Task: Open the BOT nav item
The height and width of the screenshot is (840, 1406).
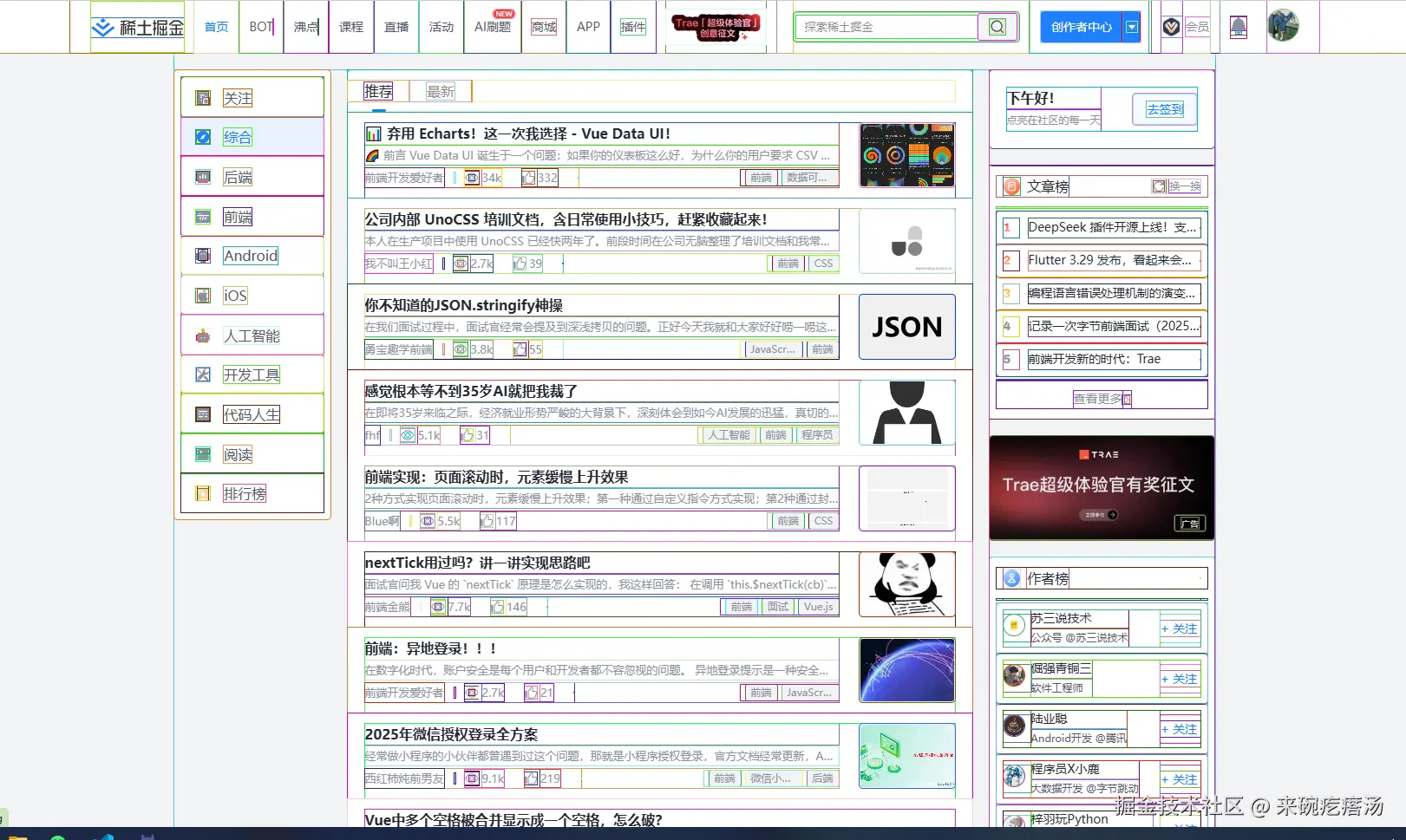Action: [261, 27]
